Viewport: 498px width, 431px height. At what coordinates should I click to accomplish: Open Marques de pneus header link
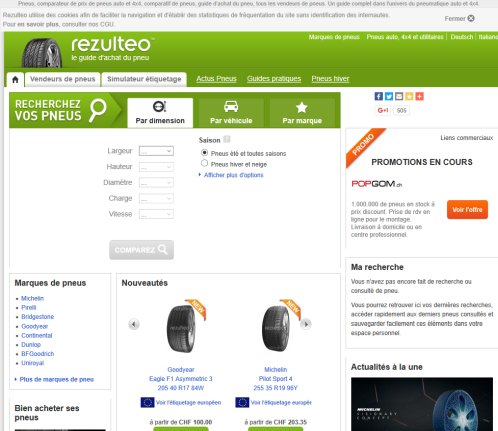(334, 37)
